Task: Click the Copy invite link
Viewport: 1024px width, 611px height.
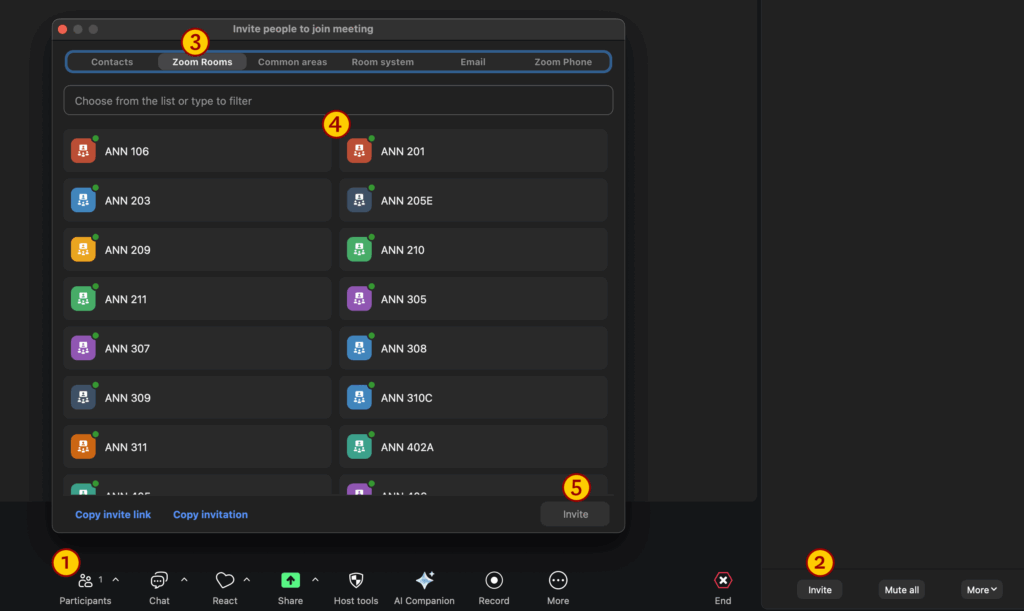Action: click(x=113, y=515)
